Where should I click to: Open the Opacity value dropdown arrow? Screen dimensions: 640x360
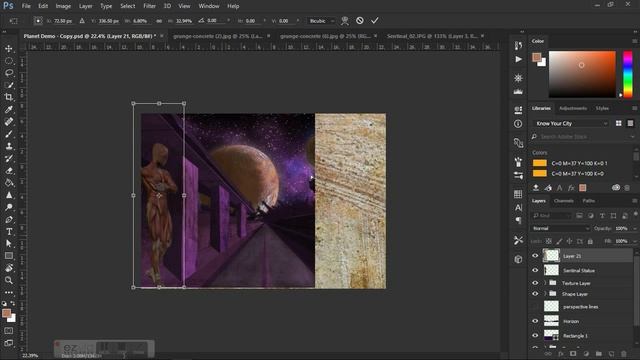click(x=634, y=229)
